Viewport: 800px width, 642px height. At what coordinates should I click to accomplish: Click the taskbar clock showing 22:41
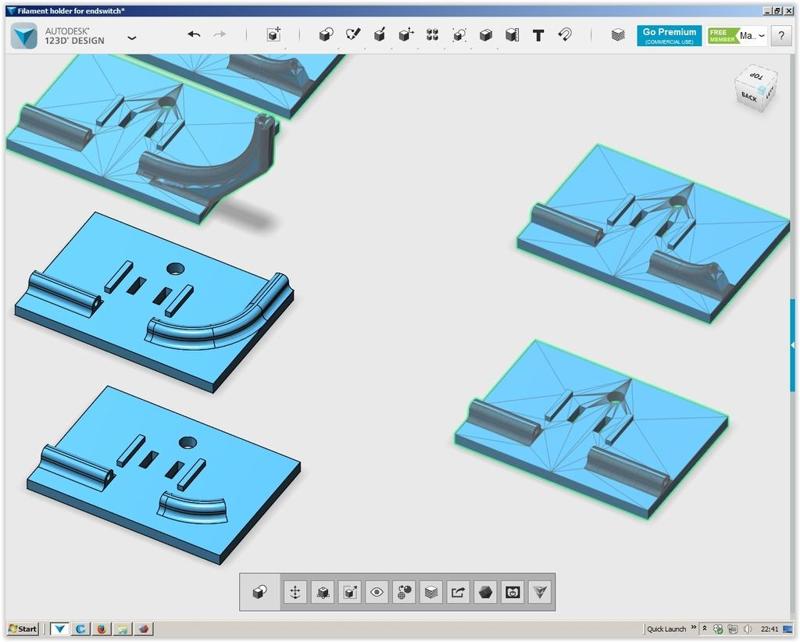769,629
